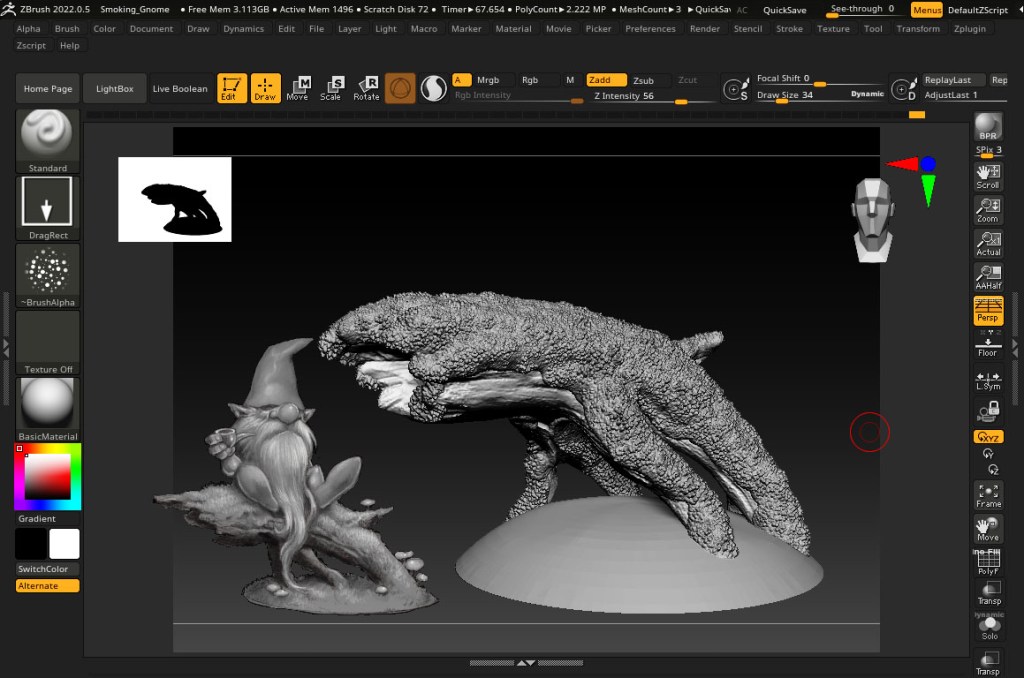1024x678 pixels.
Task: Click the silhouette thumbnail in the viewport
Action: pos(175,199)
